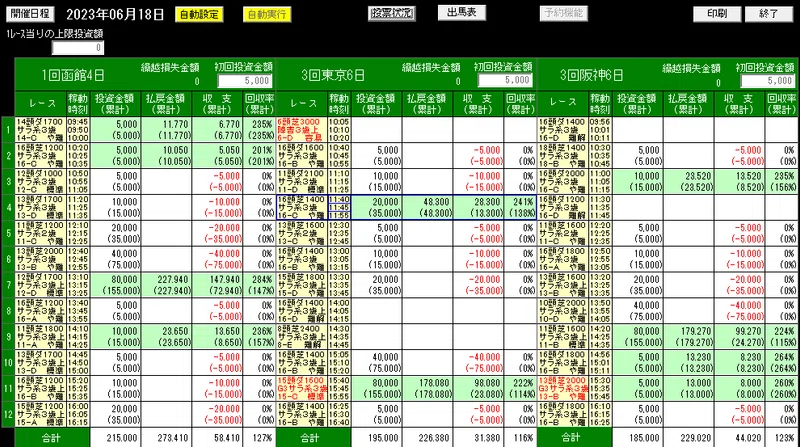Click 初回投資金額 field for 3回阪神6日
800x447 pixels.
[768, 81]
